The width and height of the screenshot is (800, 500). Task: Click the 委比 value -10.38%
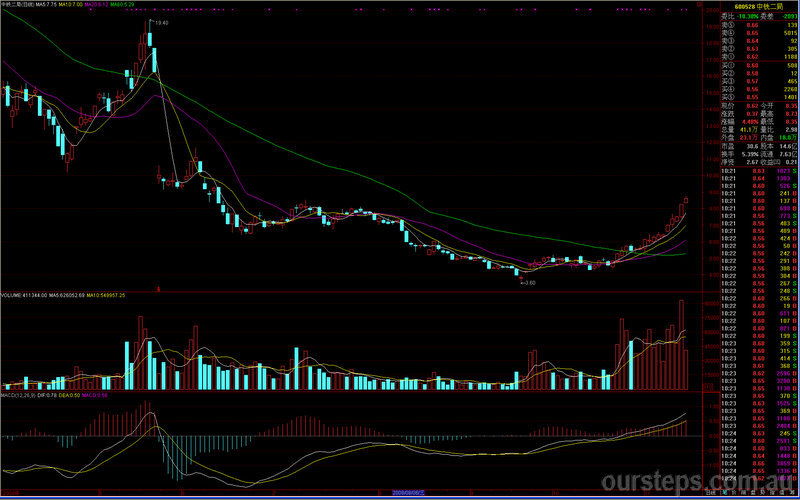pos(748,17)
